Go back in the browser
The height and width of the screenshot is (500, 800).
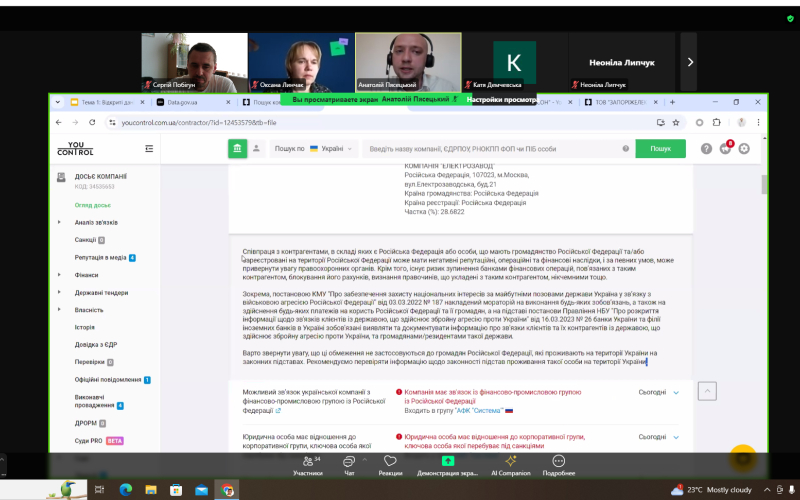pos(59,122)
